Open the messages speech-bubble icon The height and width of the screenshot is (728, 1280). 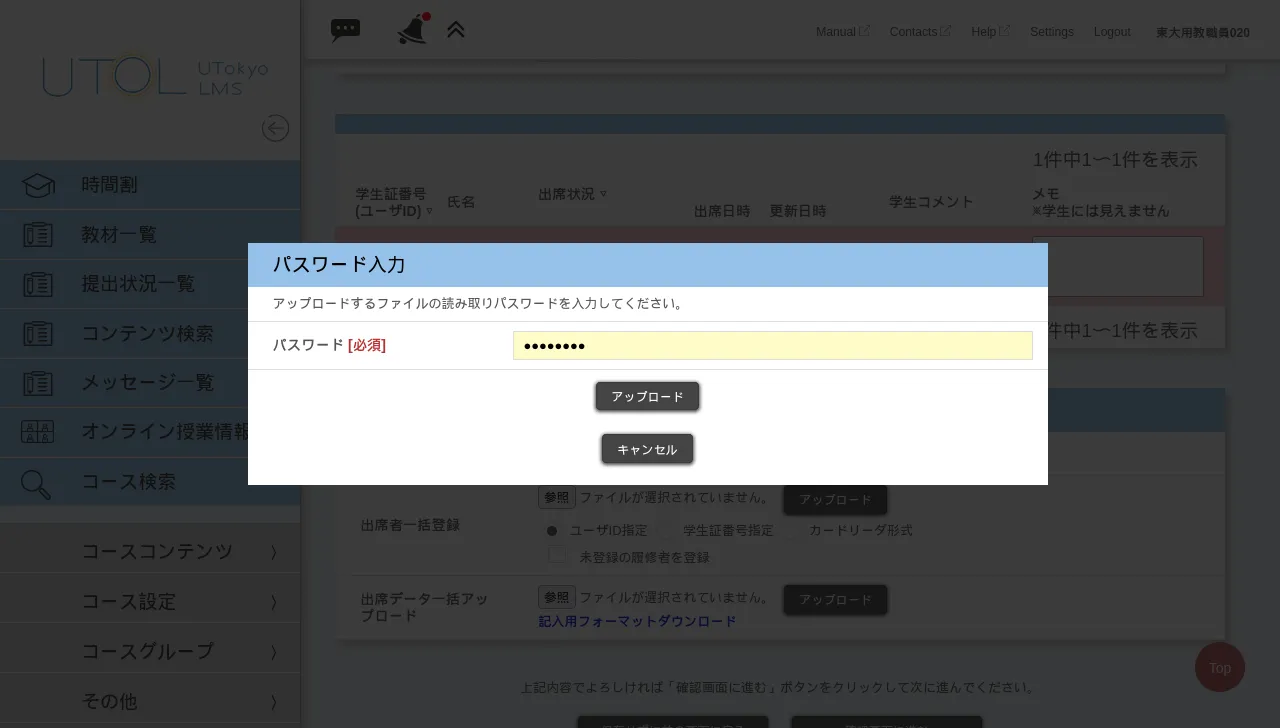click(345, 29)
